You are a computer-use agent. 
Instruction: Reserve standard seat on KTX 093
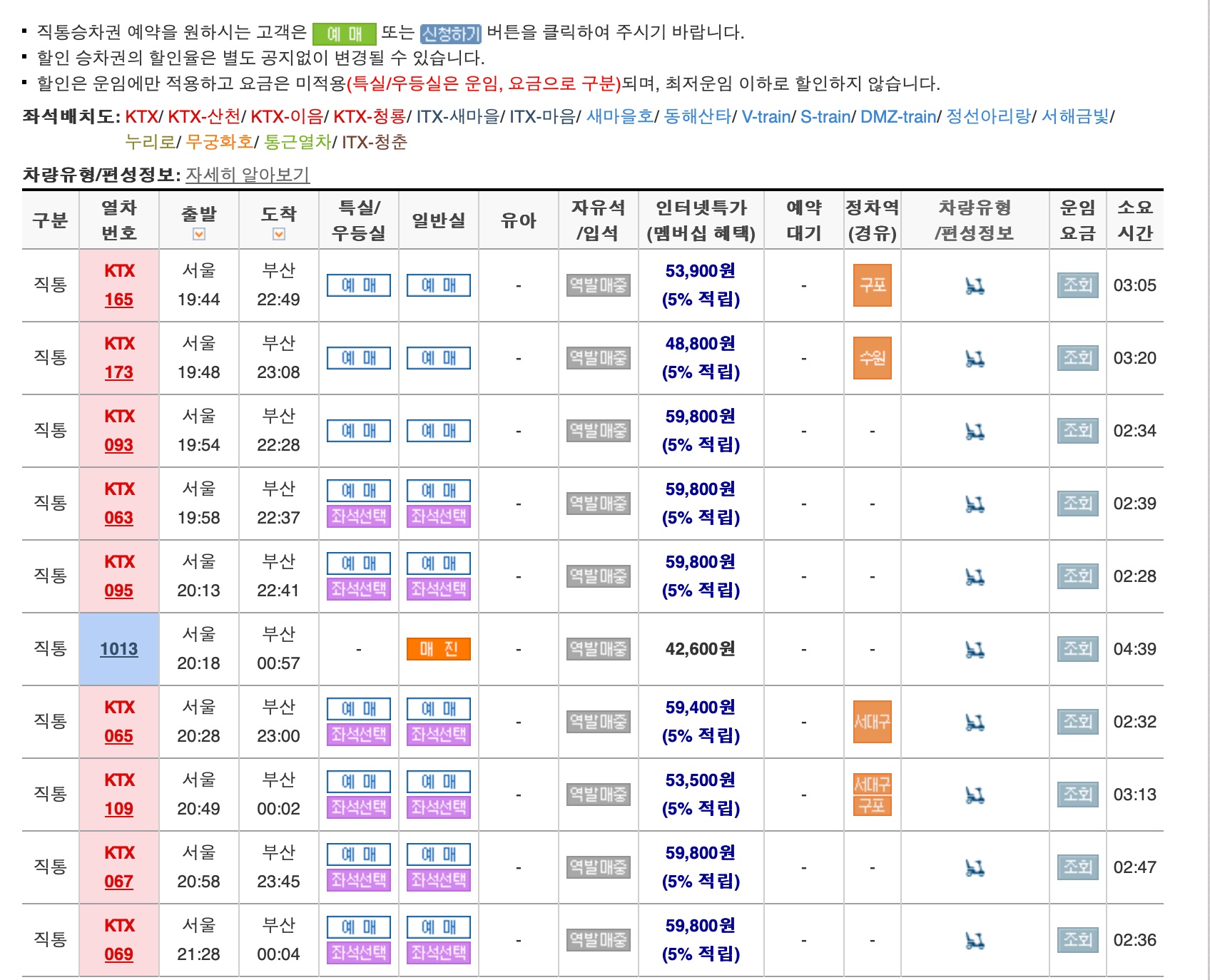[439, 431]
